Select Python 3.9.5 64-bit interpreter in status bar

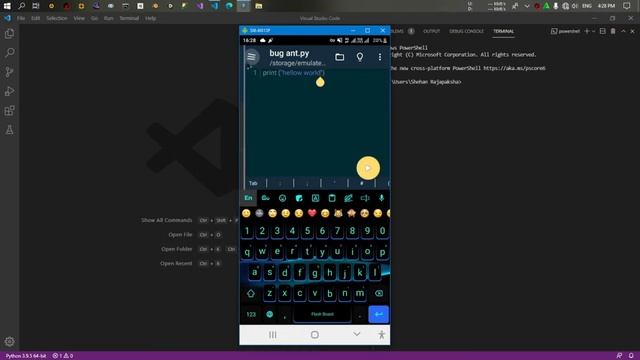(26, 356)
